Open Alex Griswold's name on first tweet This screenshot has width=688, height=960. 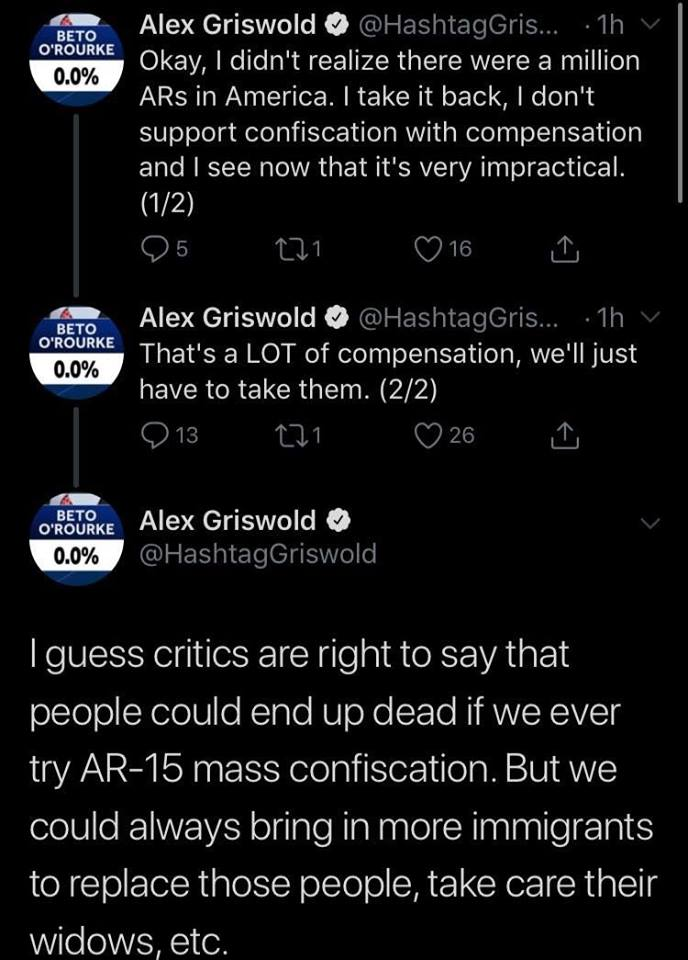(x=227, y=25)
